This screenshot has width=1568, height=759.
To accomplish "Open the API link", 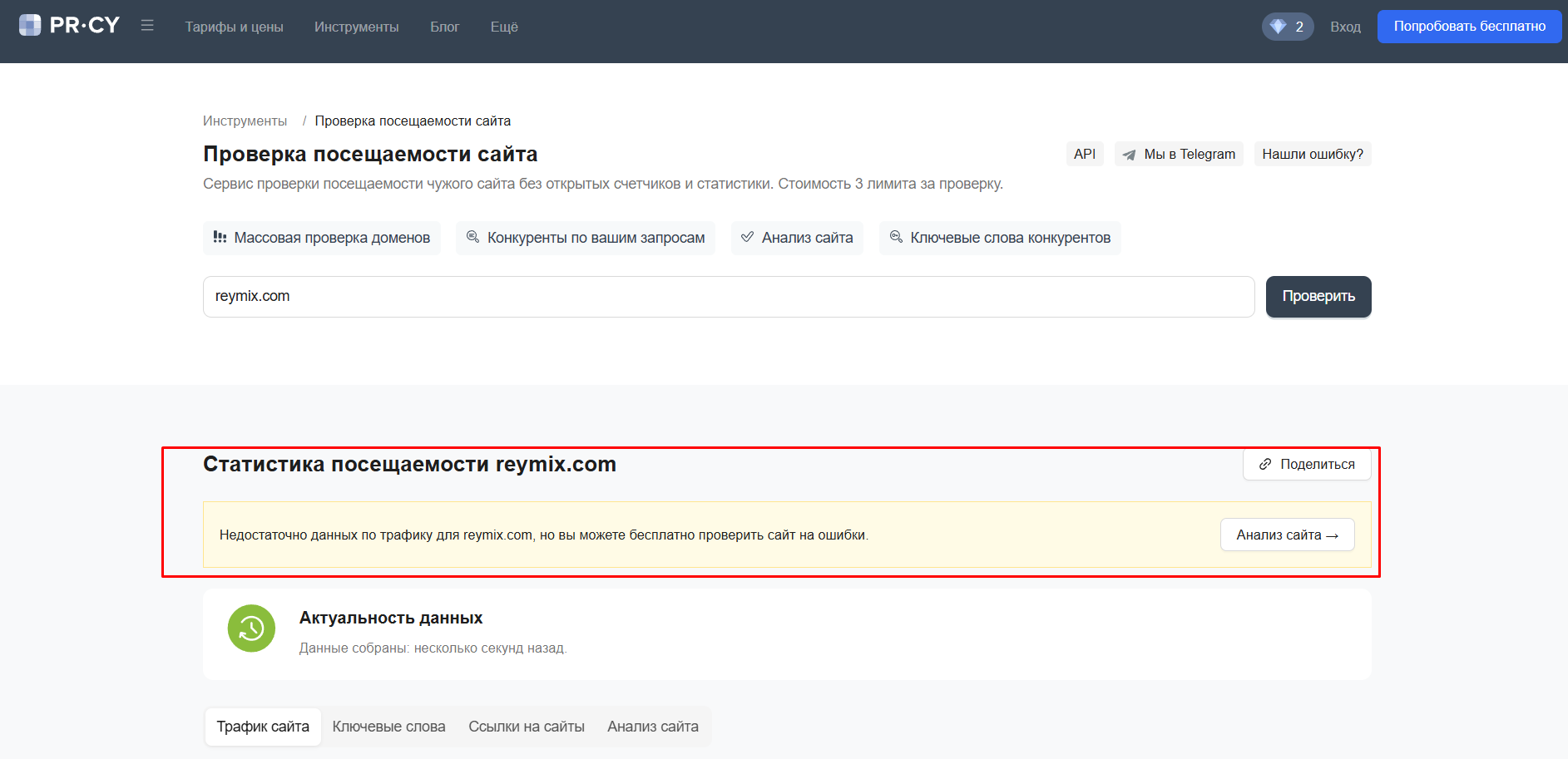I will click(1085, 154).
